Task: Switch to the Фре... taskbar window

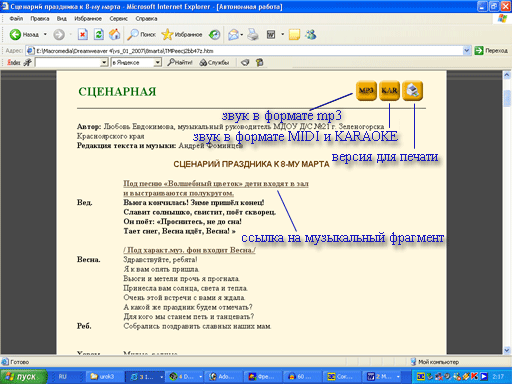Action: click(x=263, y=377)
